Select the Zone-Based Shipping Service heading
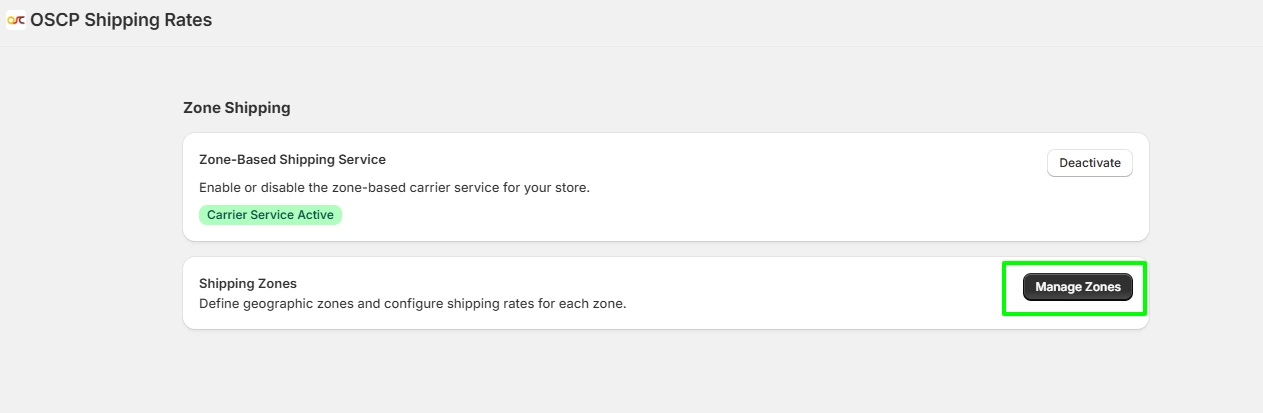Image resolution: width=1263 pixels, height=413 pixels. point(292,159)
